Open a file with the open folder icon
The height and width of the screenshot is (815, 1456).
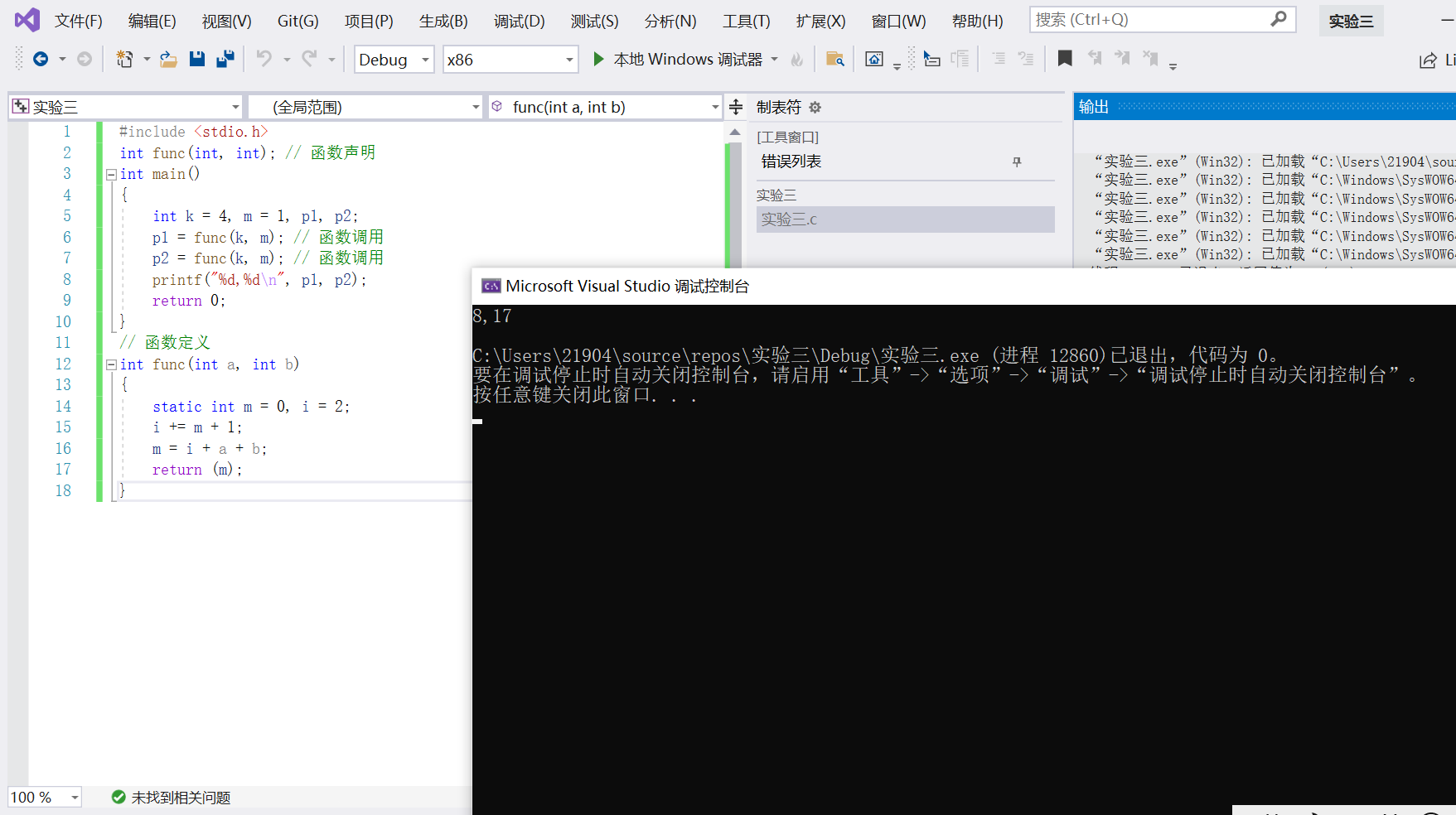pos(168,59)
